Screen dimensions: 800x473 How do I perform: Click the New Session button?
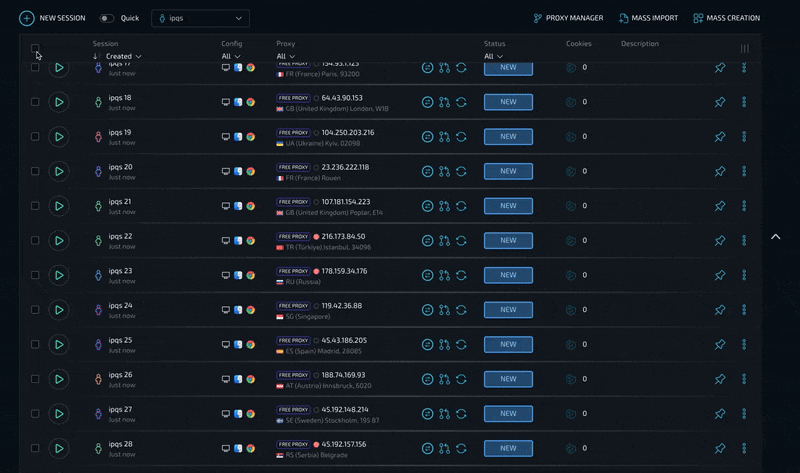click(52, 18)
